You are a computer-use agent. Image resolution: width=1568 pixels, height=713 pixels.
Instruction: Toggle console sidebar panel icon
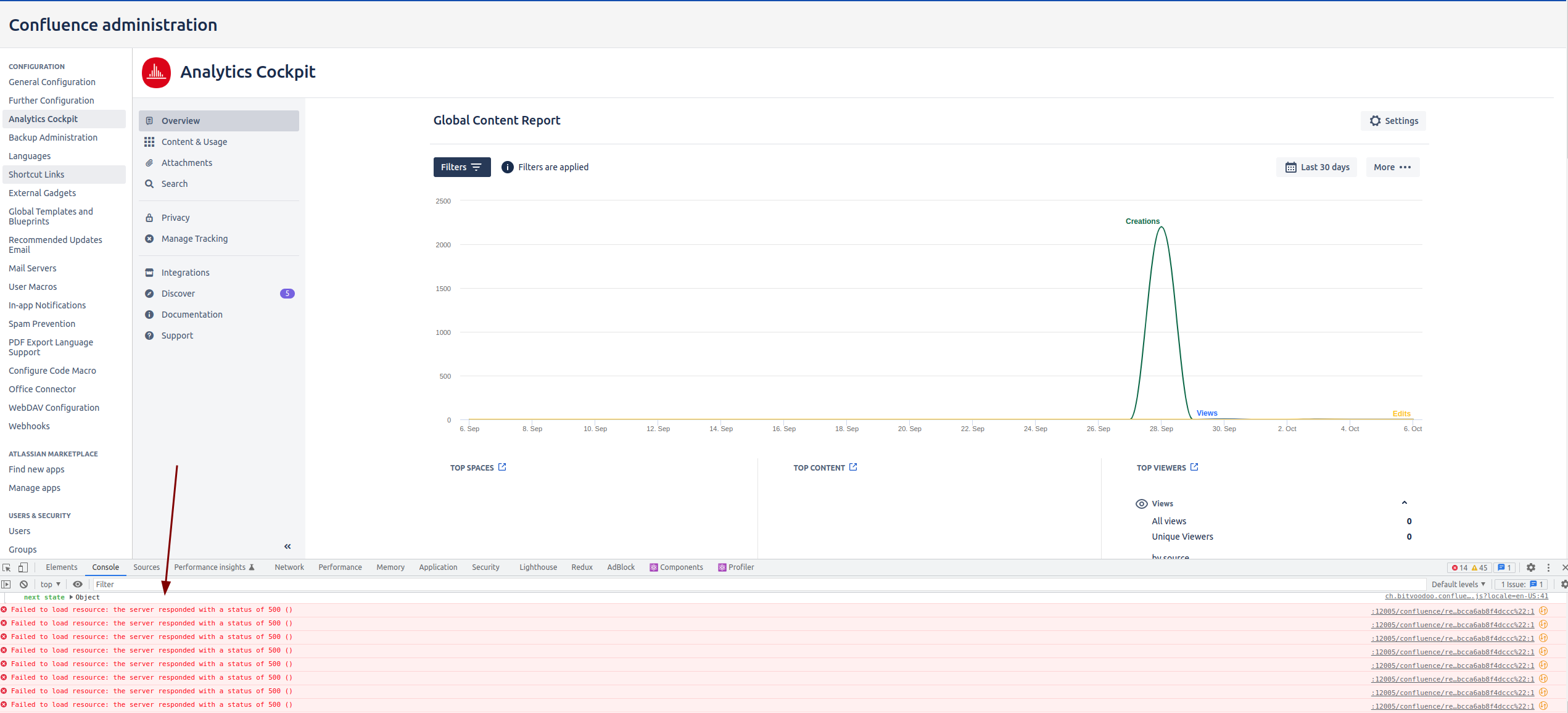[x=6, y=584]
